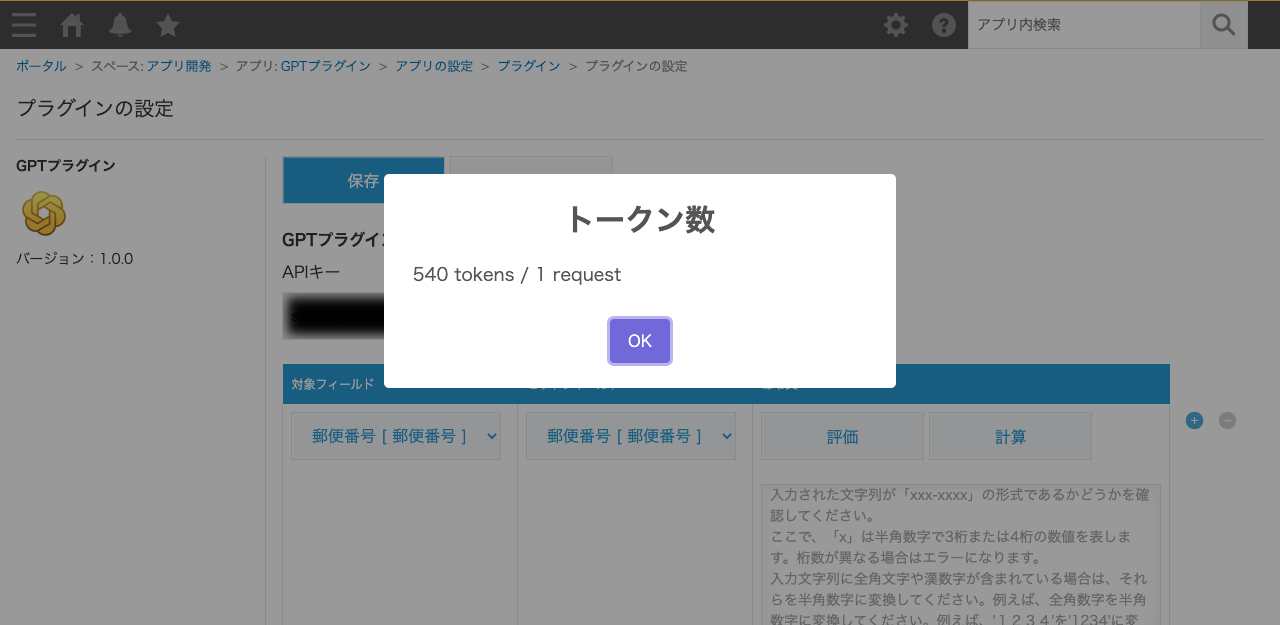1280x625 pixels.
Task: Dismiss the token count dialog with OK
Action: coord(639,340)
